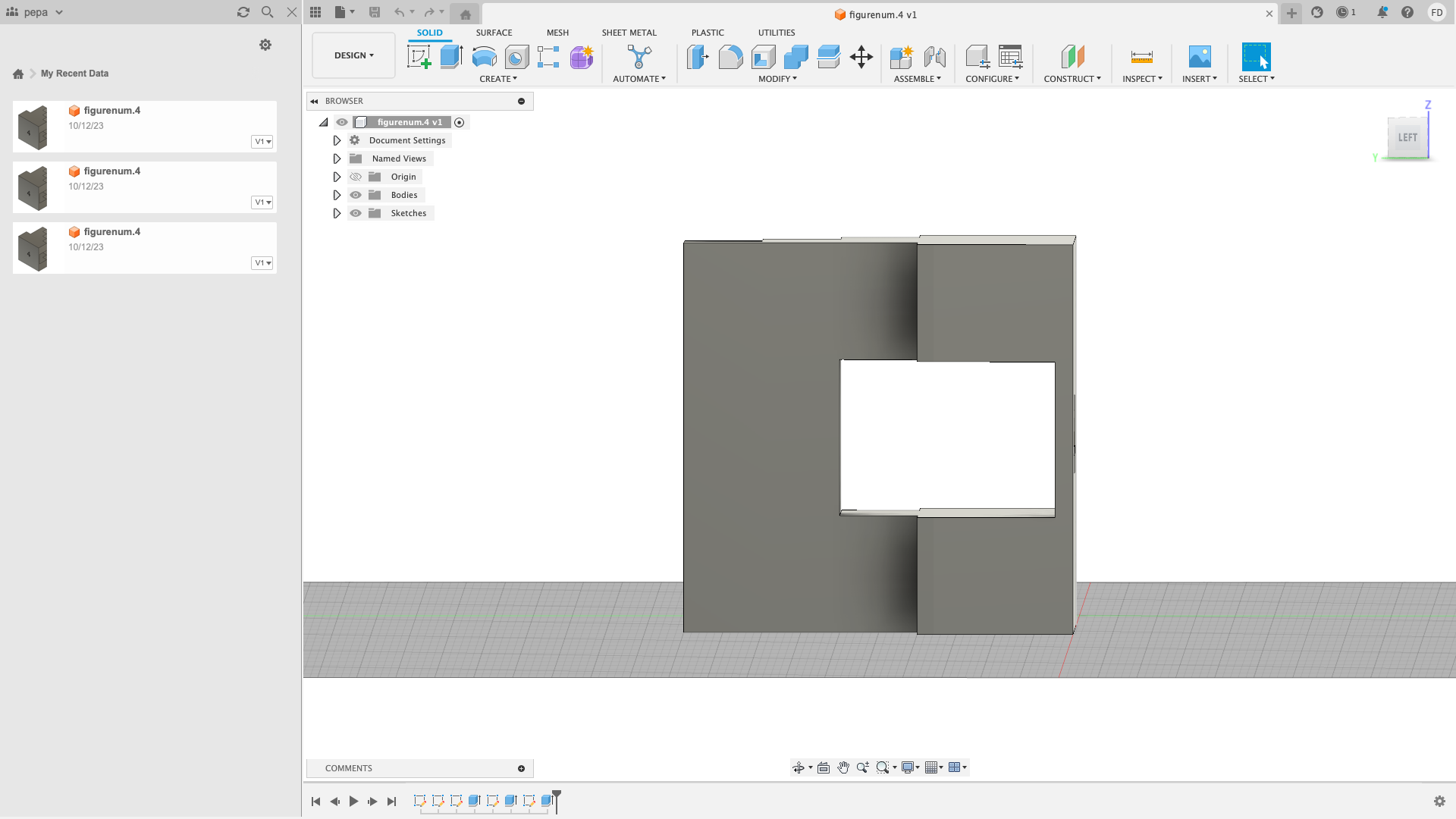The width and height of the screenshot is (1456, 819).
Task: Open the MODIFY dropdown menu
Action: [x=777, y=79]
